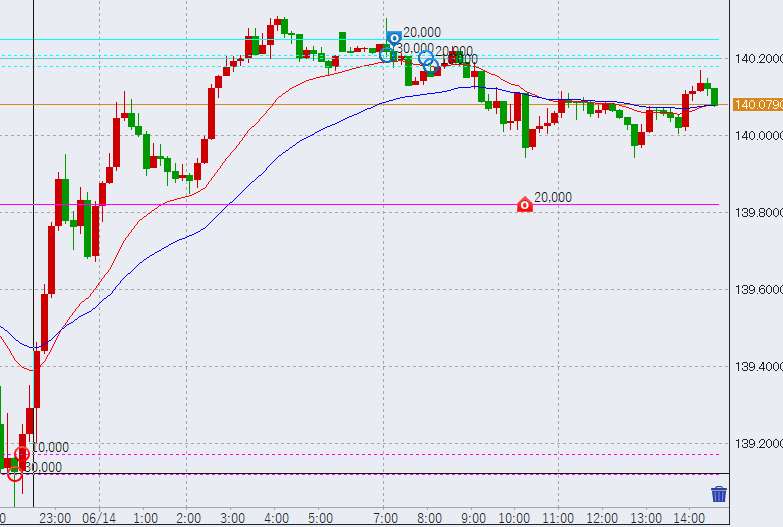Click the 20,000 text beside the red marker
This screenshot has height=527, width=783.
point(553,197)
